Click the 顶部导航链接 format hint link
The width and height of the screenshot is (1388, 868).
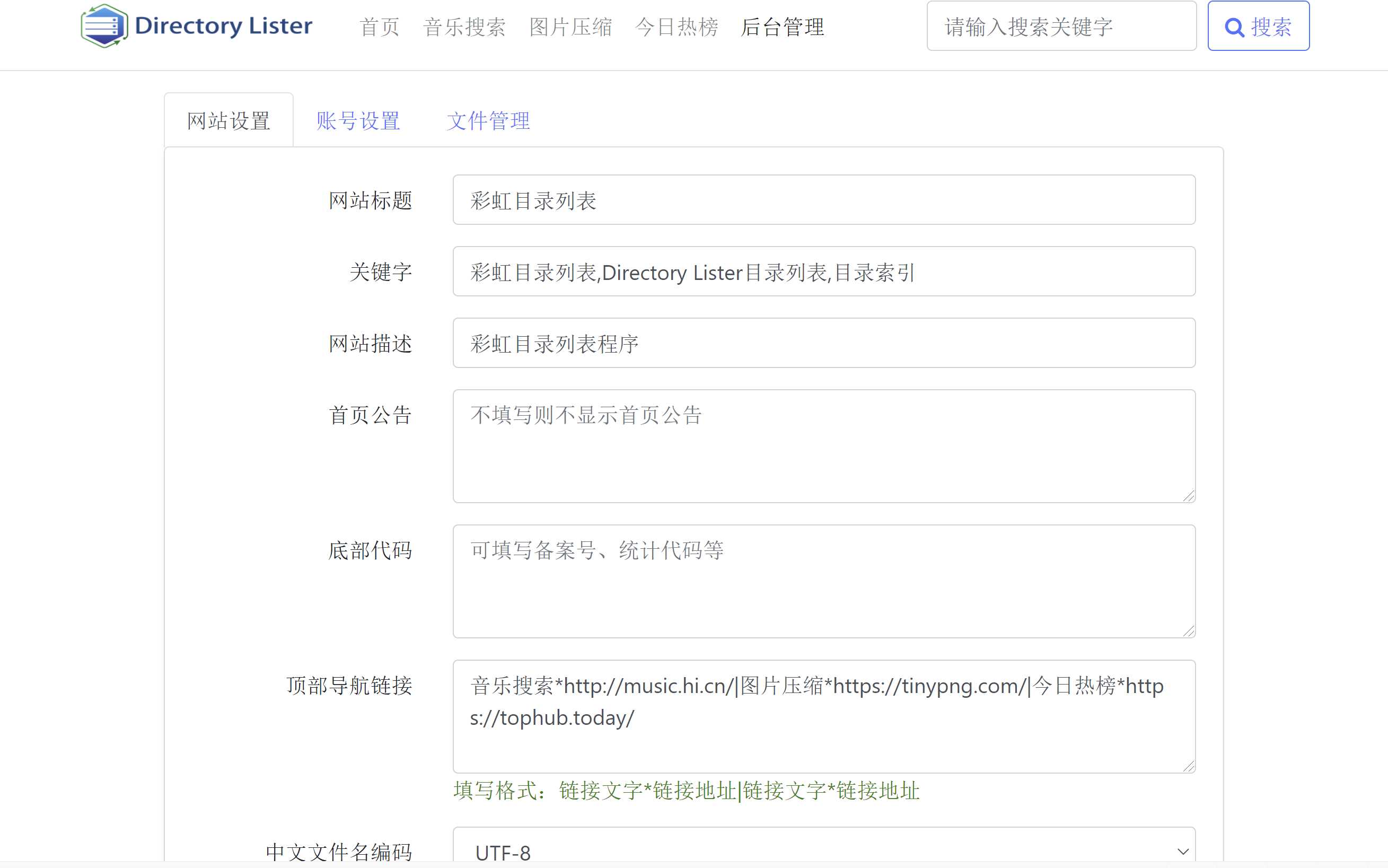coord(686,790)
